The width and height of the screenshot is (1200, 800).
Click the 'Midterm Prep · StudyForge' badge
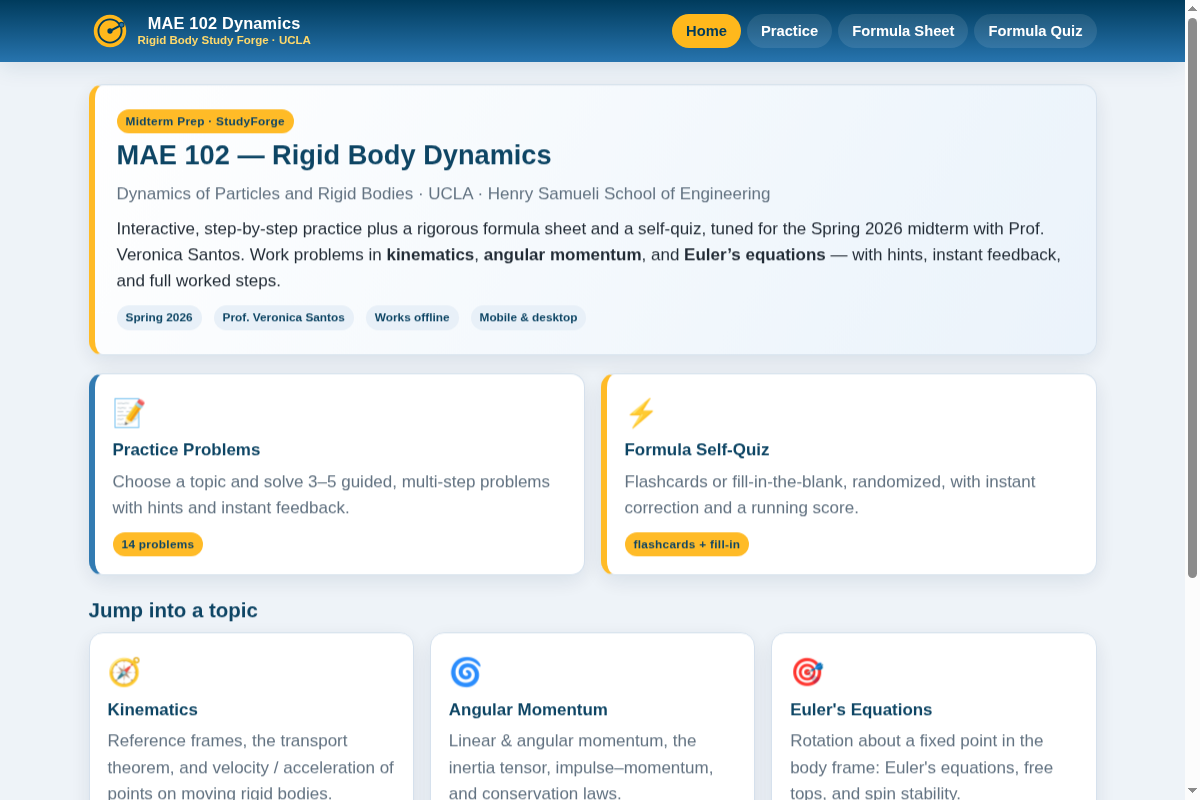[x=205, y=121]
